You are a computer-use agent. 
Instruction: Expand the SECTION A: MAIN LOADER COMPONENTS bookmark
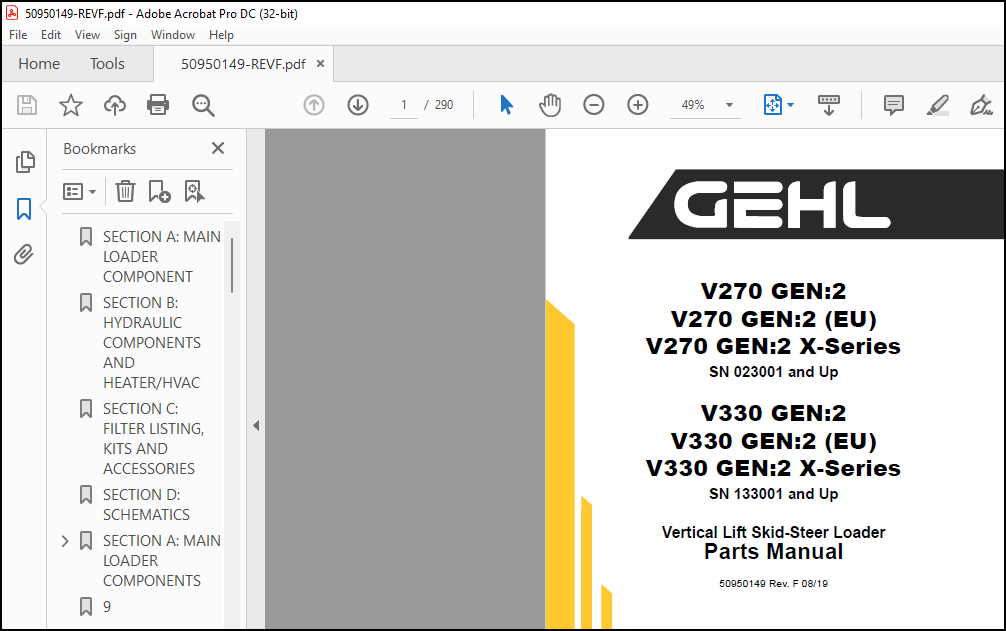(x=65, y=541)
